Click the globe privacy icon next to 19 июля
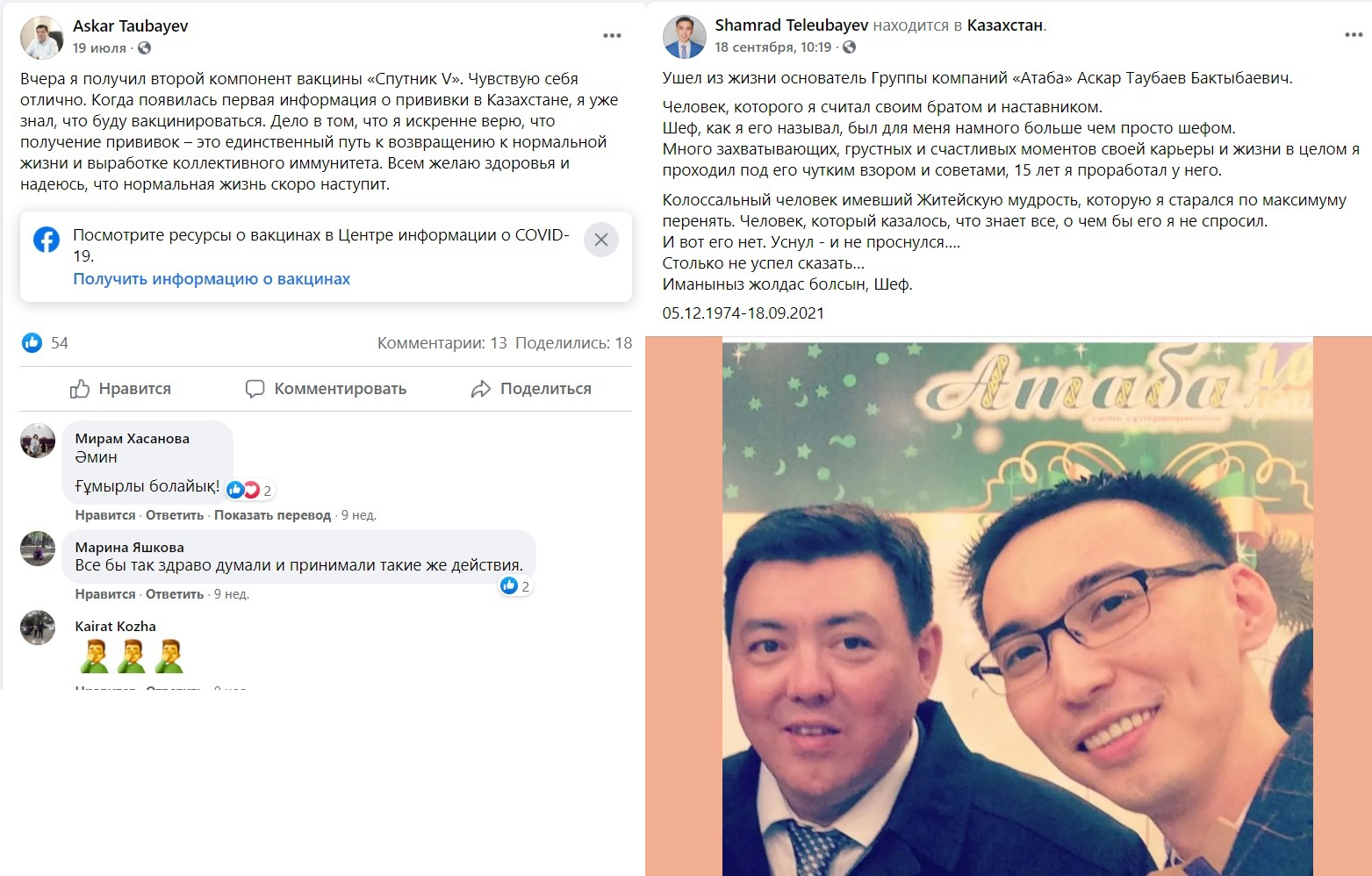1372x876 pixels. (145, 48)
